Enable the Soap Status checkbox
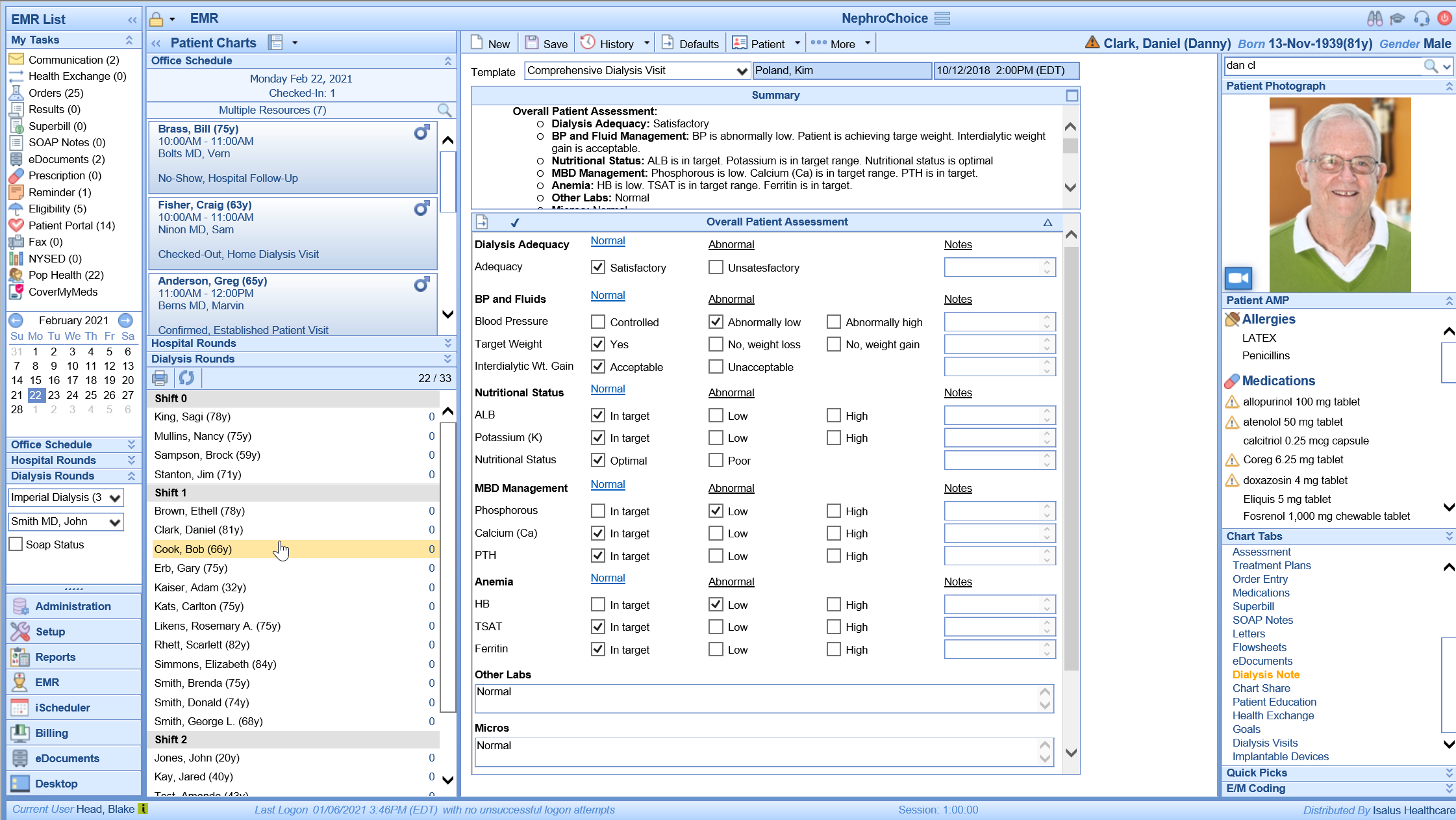 (16, 545)
